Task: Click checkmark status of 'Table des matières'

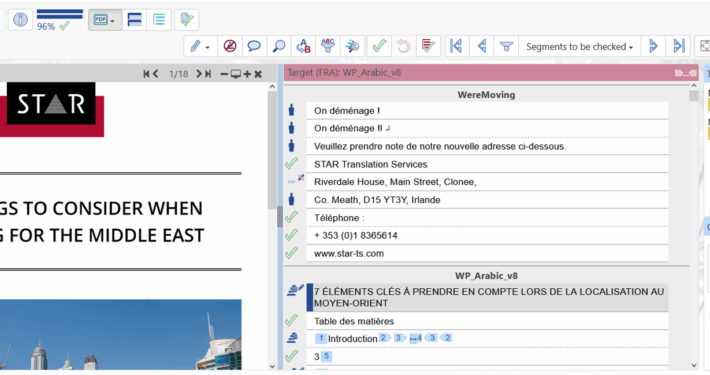Action: (x=292, y=321)
